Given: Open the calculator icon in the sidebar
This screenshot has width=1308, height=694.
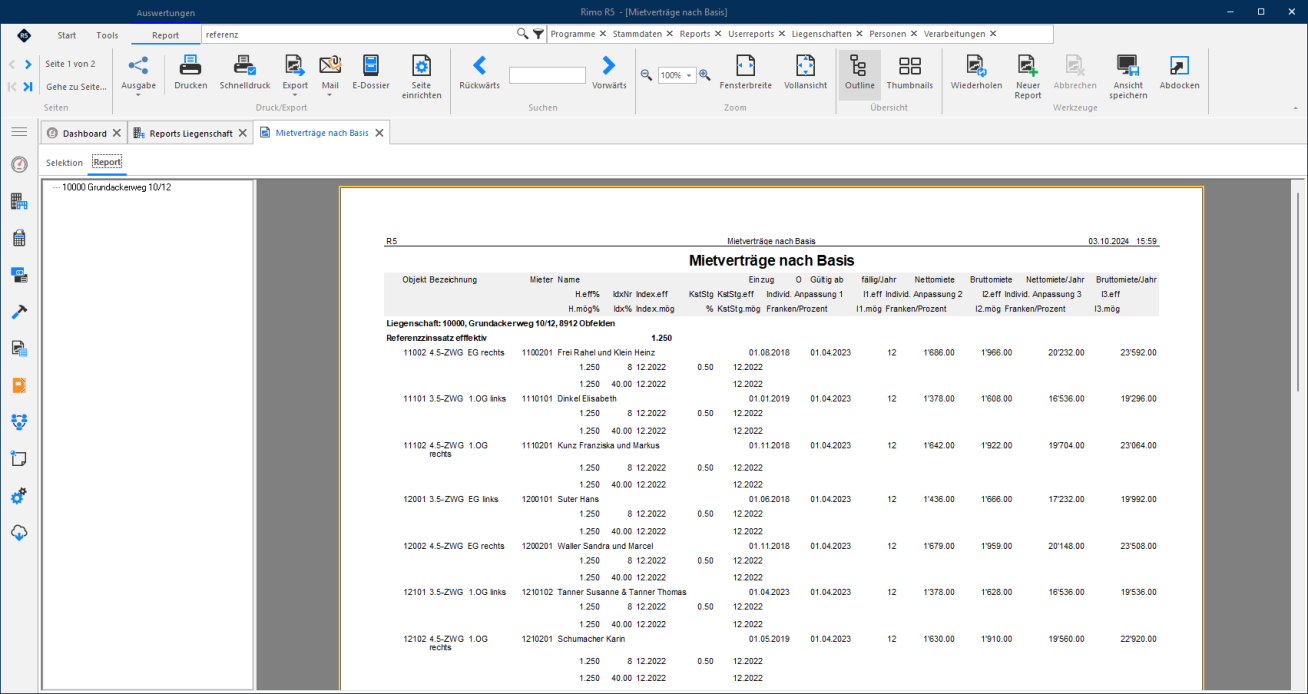Looking at the screenshot, I should coord(19,238).
